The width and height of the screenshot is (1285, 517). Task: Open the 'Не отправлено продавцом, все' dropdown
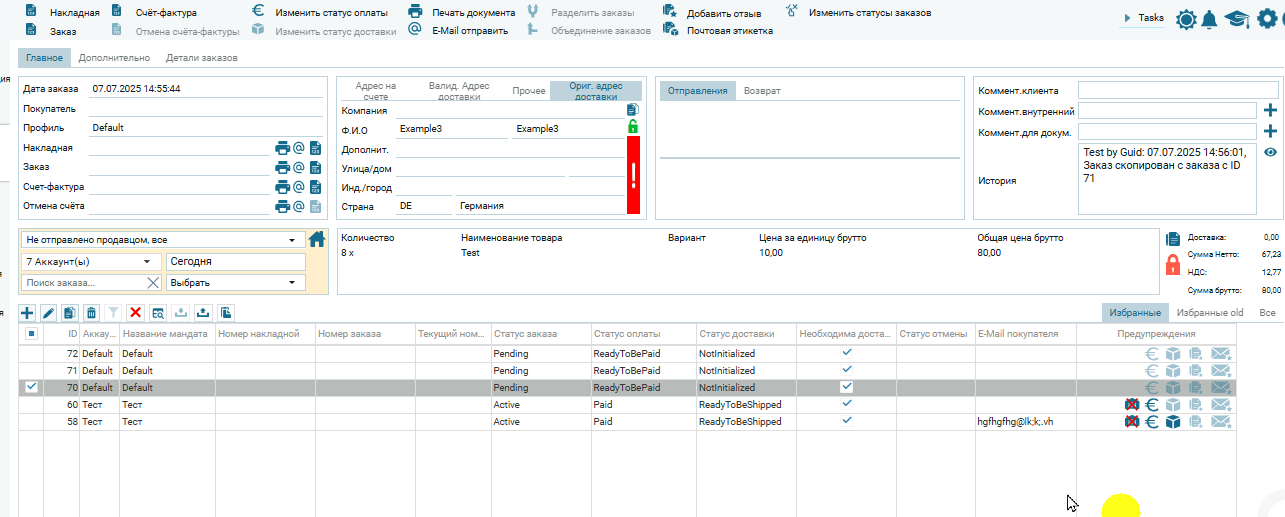164,240
